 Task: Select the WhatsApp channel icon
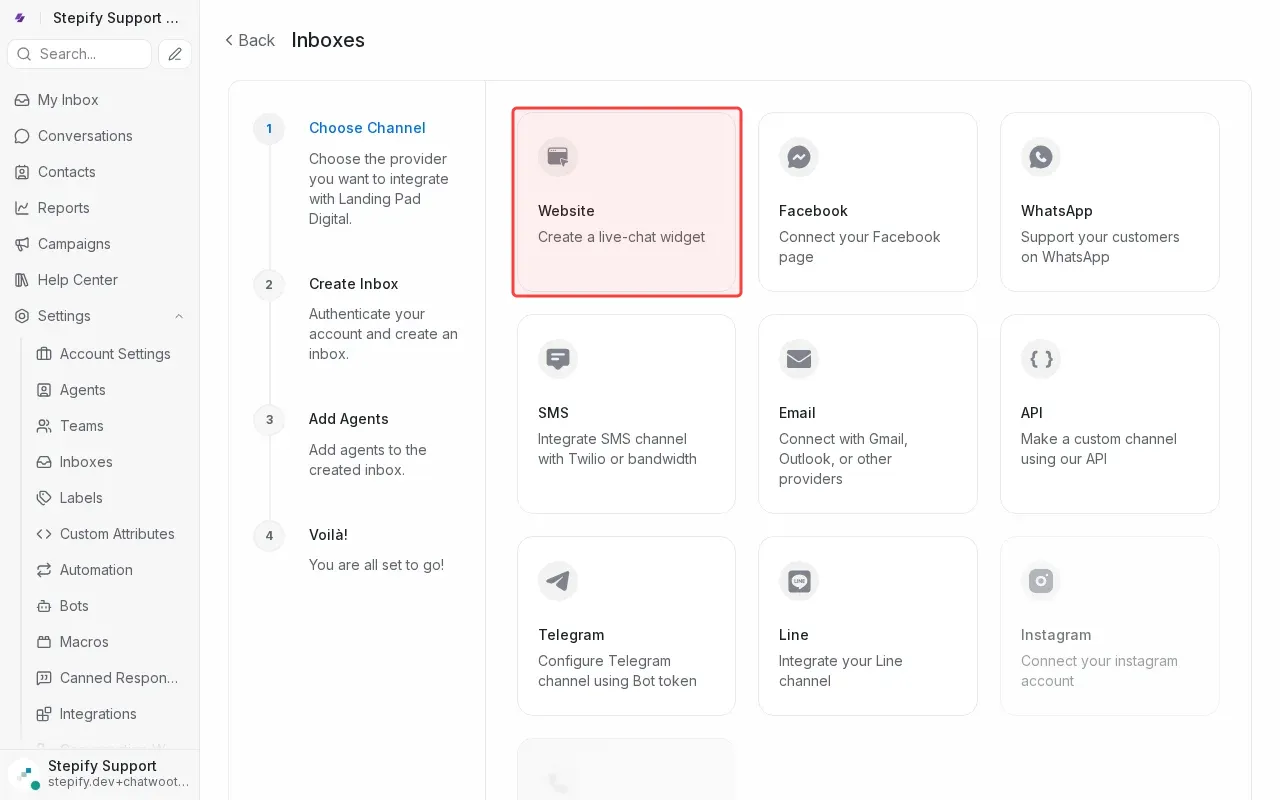point(1041,157)
